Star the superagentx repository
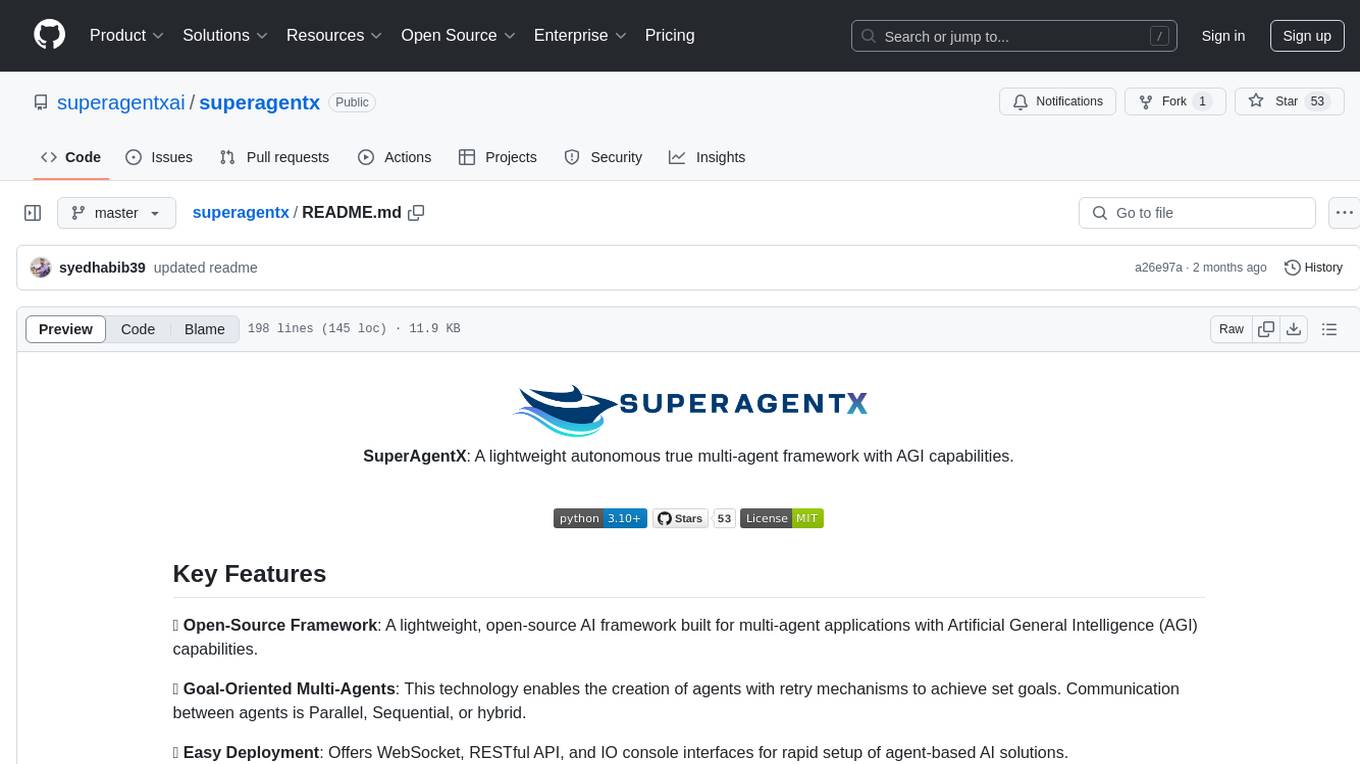Image resolution: width=1360 pixels, height=764 pixels. [x=1274, y=101]
